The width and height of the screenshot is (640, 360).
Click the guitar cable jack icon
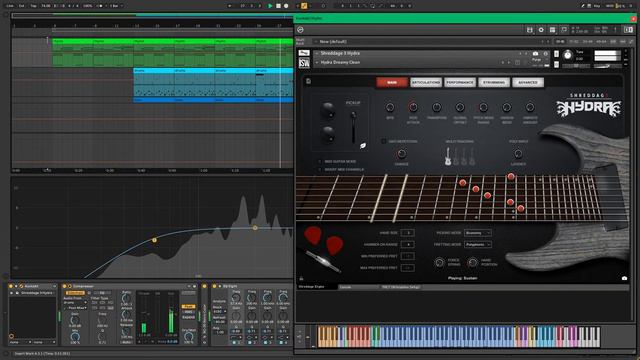tap(323, 261)
